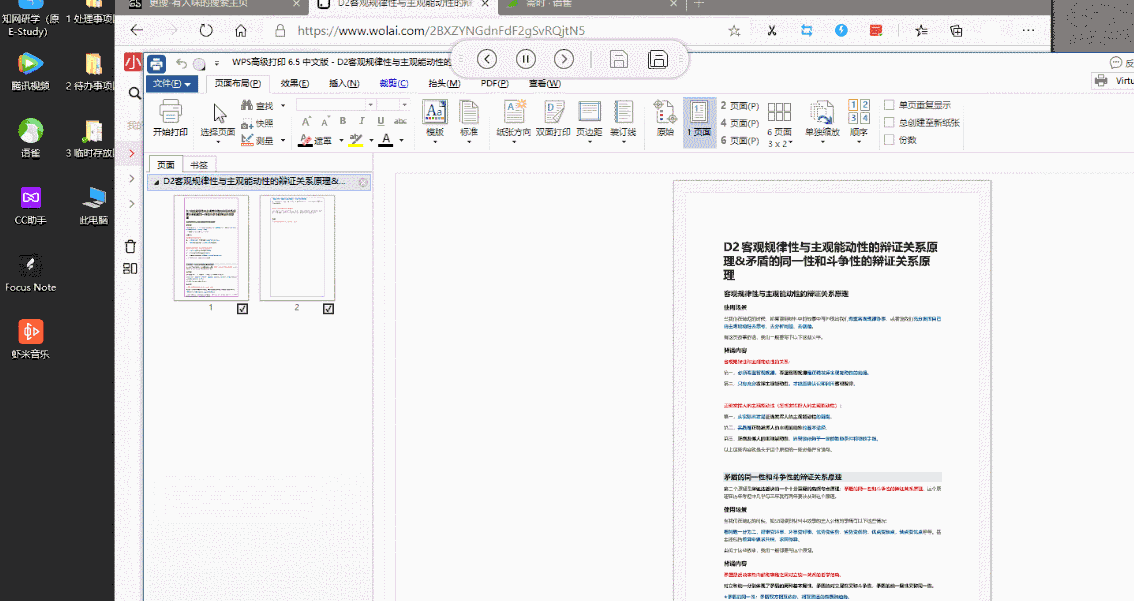Uncheck the checkbox under page 1 thumbnail
This screenshot has height=601, width=1134.
(x=242, y=309)
